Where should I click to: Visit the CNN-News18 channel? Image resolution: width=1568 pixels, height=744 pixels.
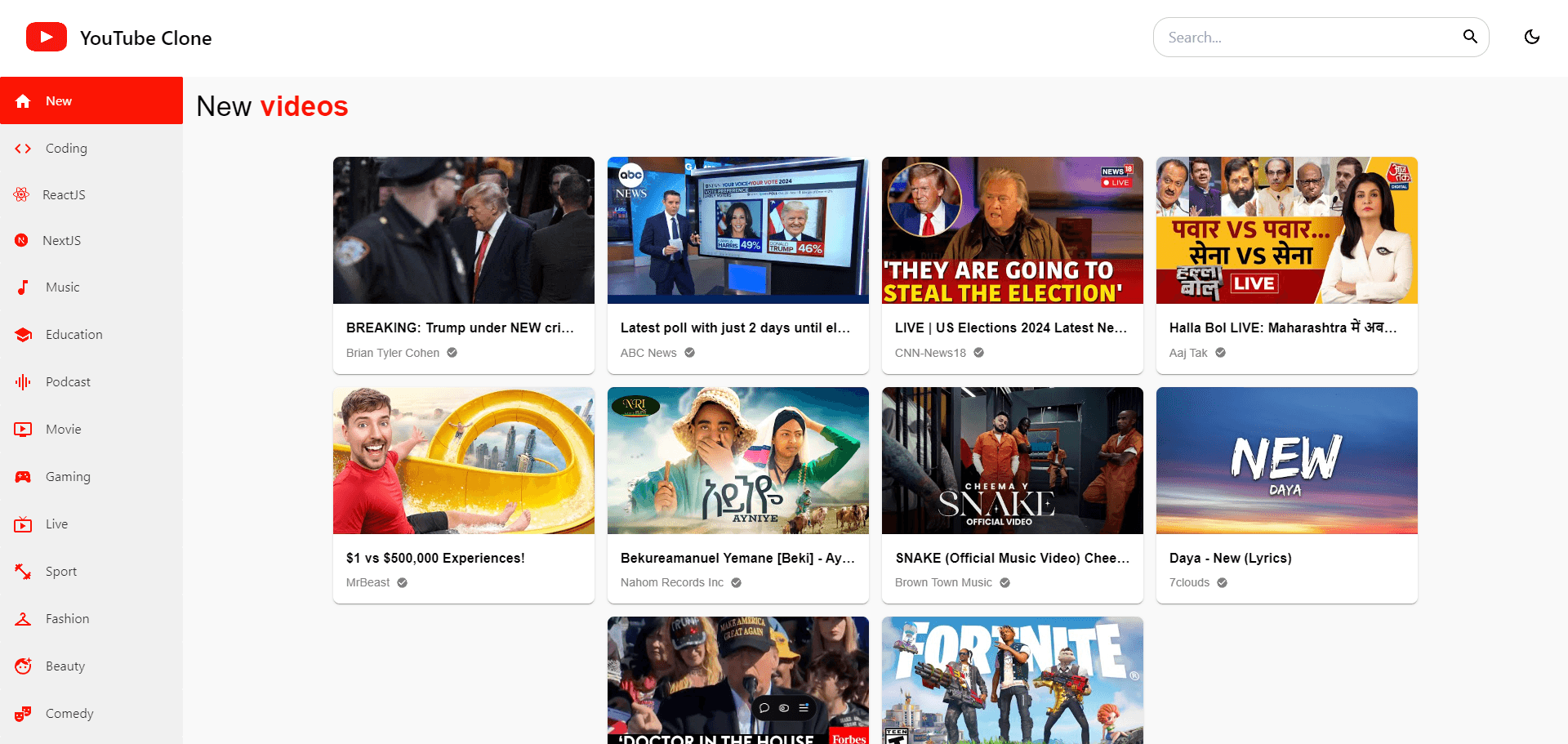click(x=930, y=353)
